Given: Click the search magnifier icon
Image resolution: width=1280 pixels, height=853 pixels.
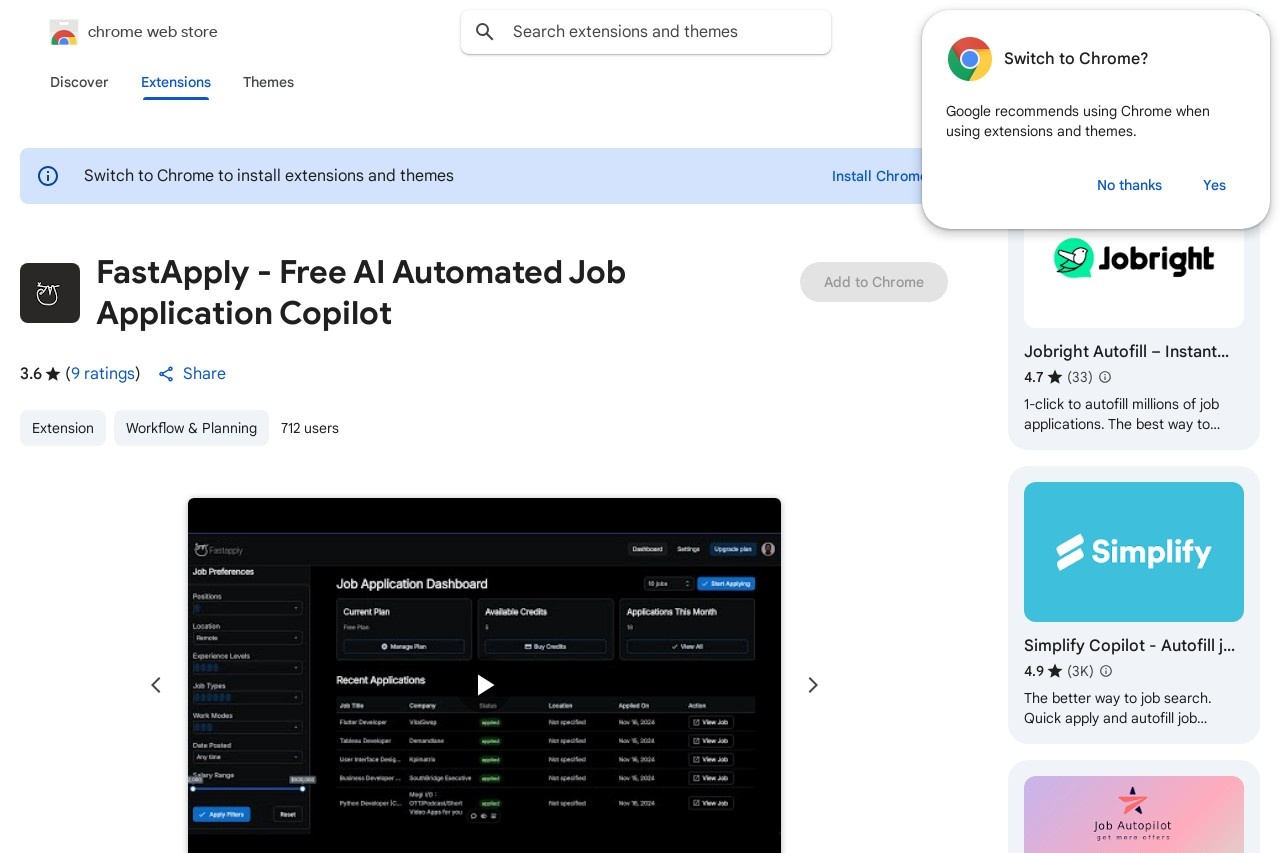Looking at the screenshot, I should click(485, 32).
